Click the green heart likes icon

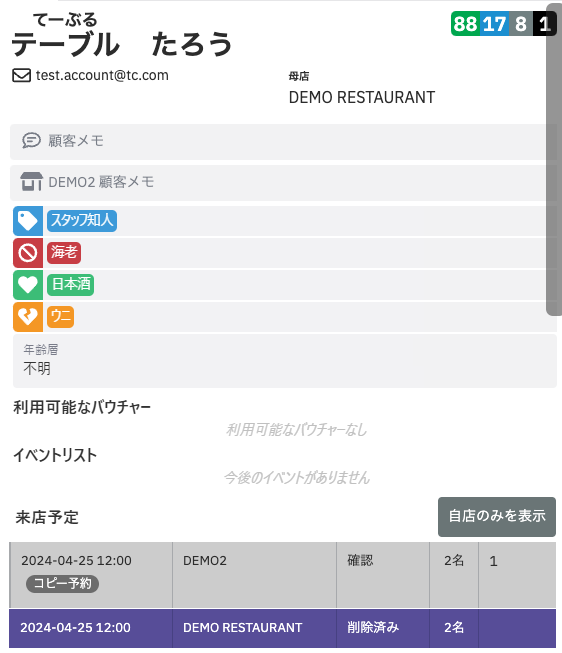(x=28, y=285)
